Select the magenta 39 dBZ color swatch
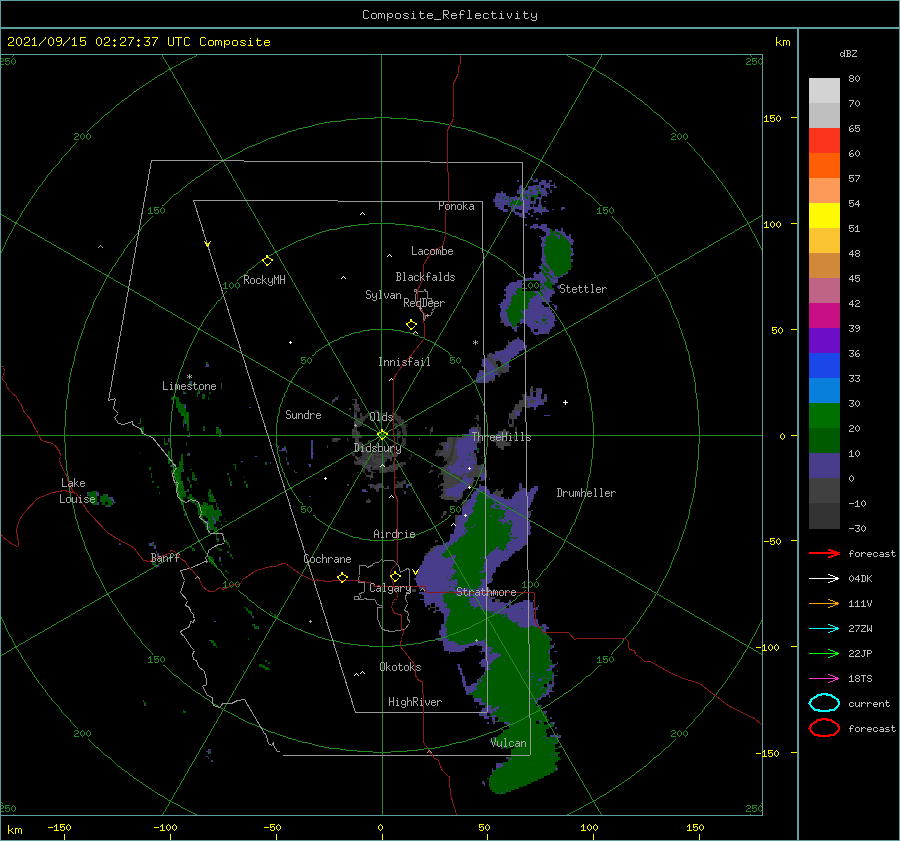Image resolution: width=900 pixels, height=841 pixels. (824, 316)
